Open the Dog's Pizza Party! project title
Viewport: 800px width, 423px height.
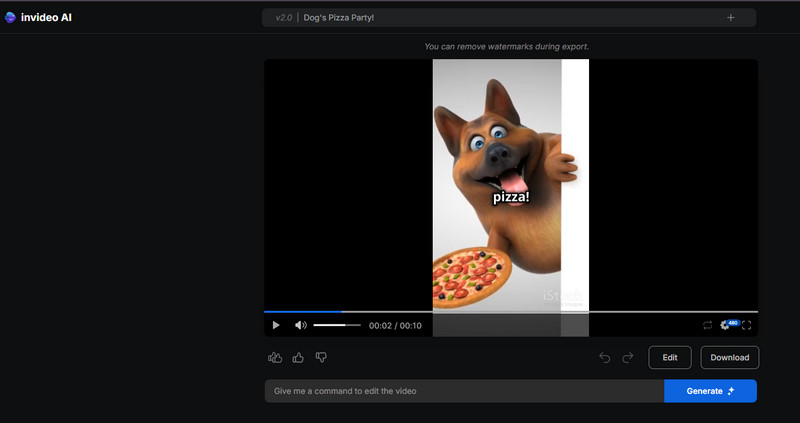(339, 18)
